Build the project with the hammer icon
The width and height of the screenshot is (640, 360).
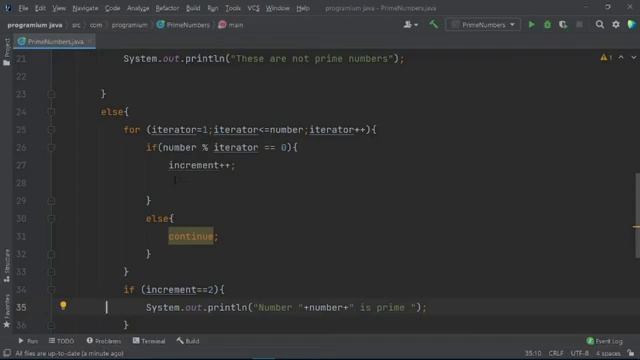433,24
